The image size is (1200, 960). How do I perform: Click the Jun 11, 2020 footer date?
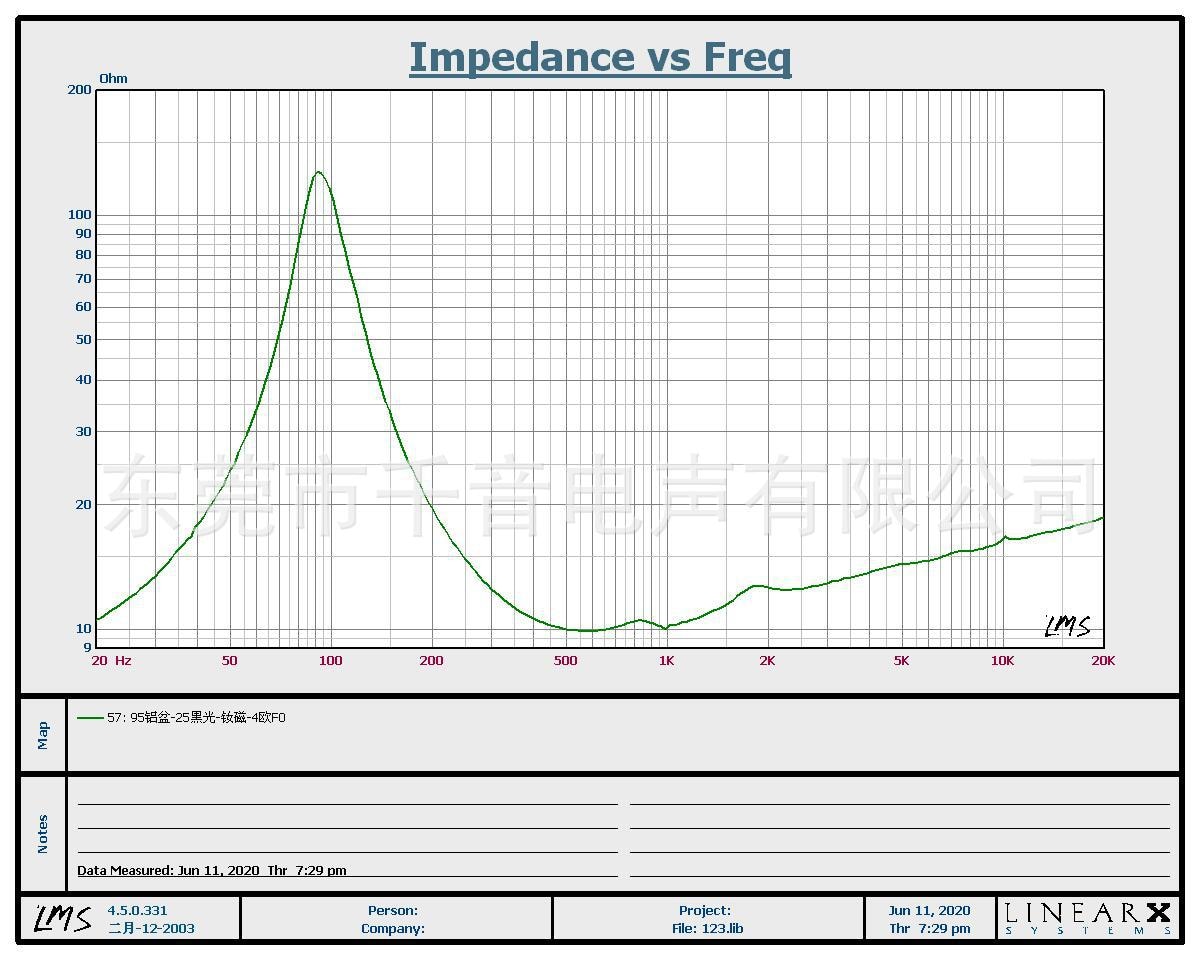click(930, 910)
